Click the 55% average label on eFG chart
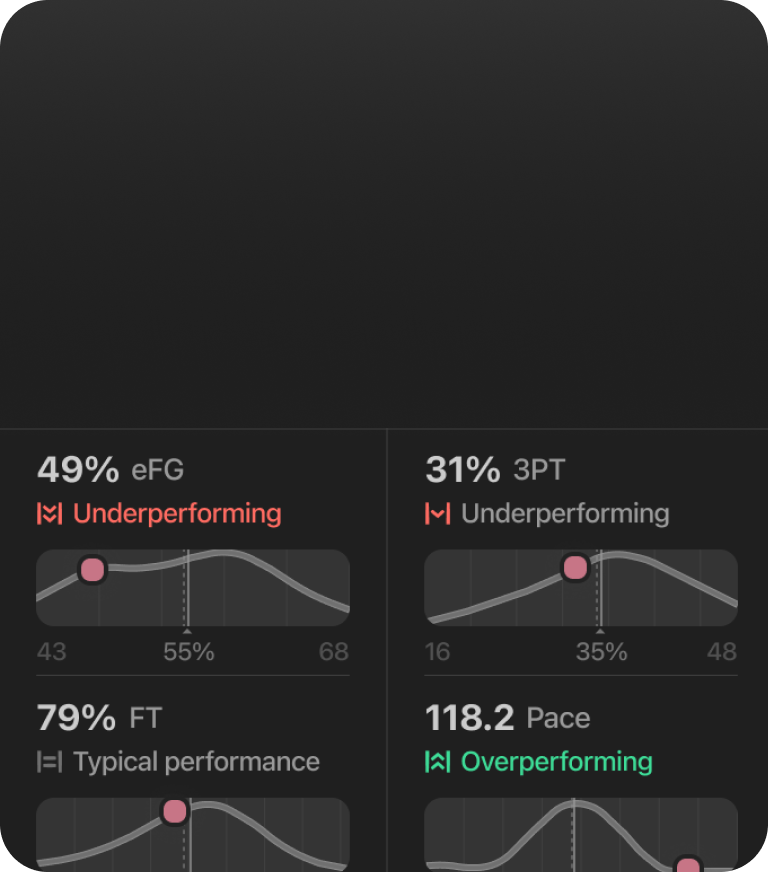The width and height of the screenshot is (768, 872). tap(189, 653)
